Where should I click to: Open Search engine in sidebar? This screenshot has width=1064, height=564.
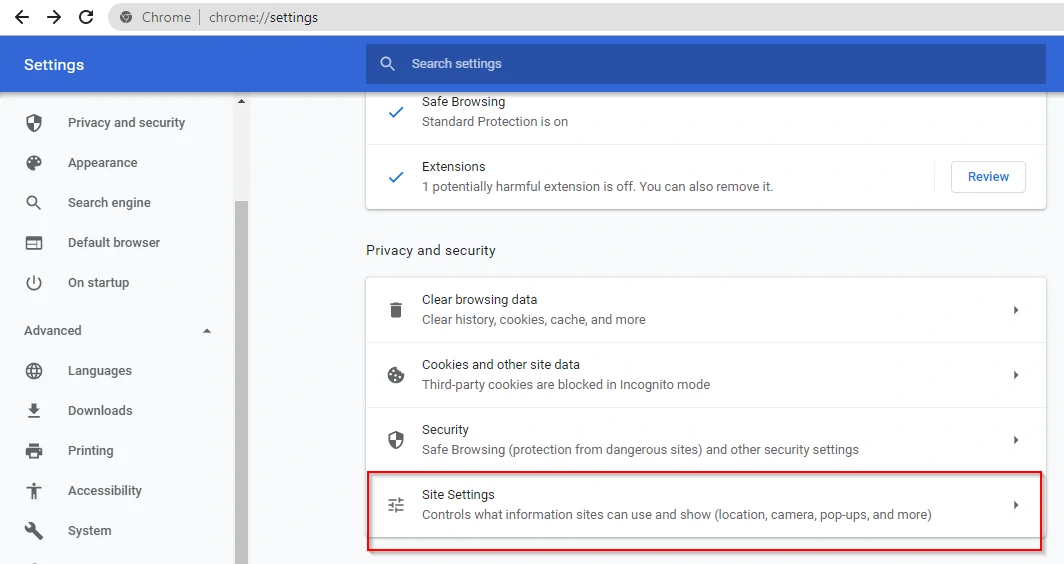[x=109, y=203]
